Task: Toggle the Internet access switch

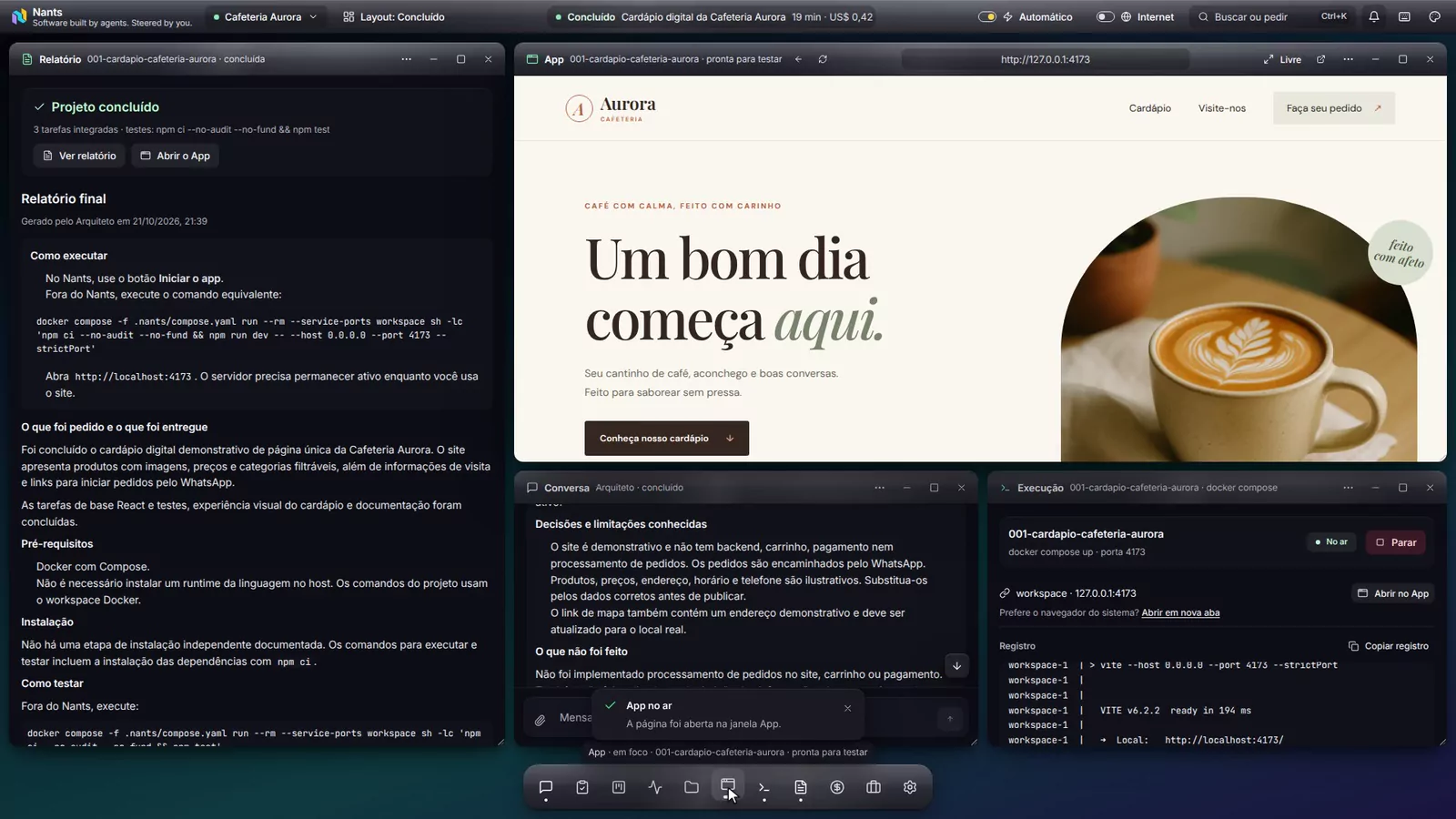Action: click(1105, 16)
